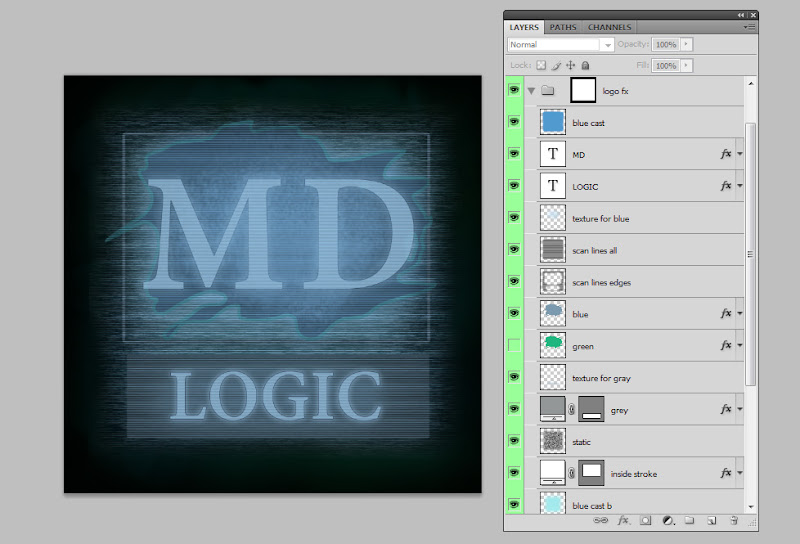The height and width of the screenshot is (544, 800).
Task: Collapse the logo fx group triangle
Action: click(531, 91)
